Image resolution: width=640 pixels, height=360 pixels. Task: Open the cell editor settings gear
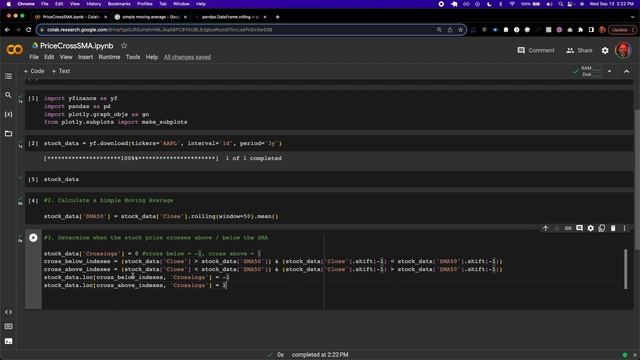pyautogui.click(x=591, y=228)
